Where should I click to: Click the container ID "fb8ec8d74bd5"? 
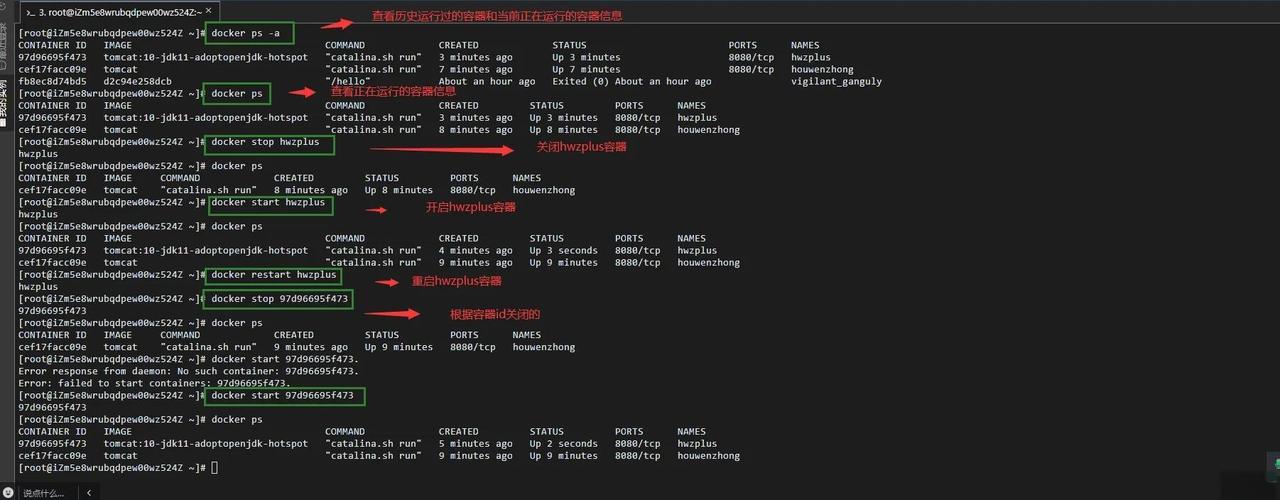52,82
